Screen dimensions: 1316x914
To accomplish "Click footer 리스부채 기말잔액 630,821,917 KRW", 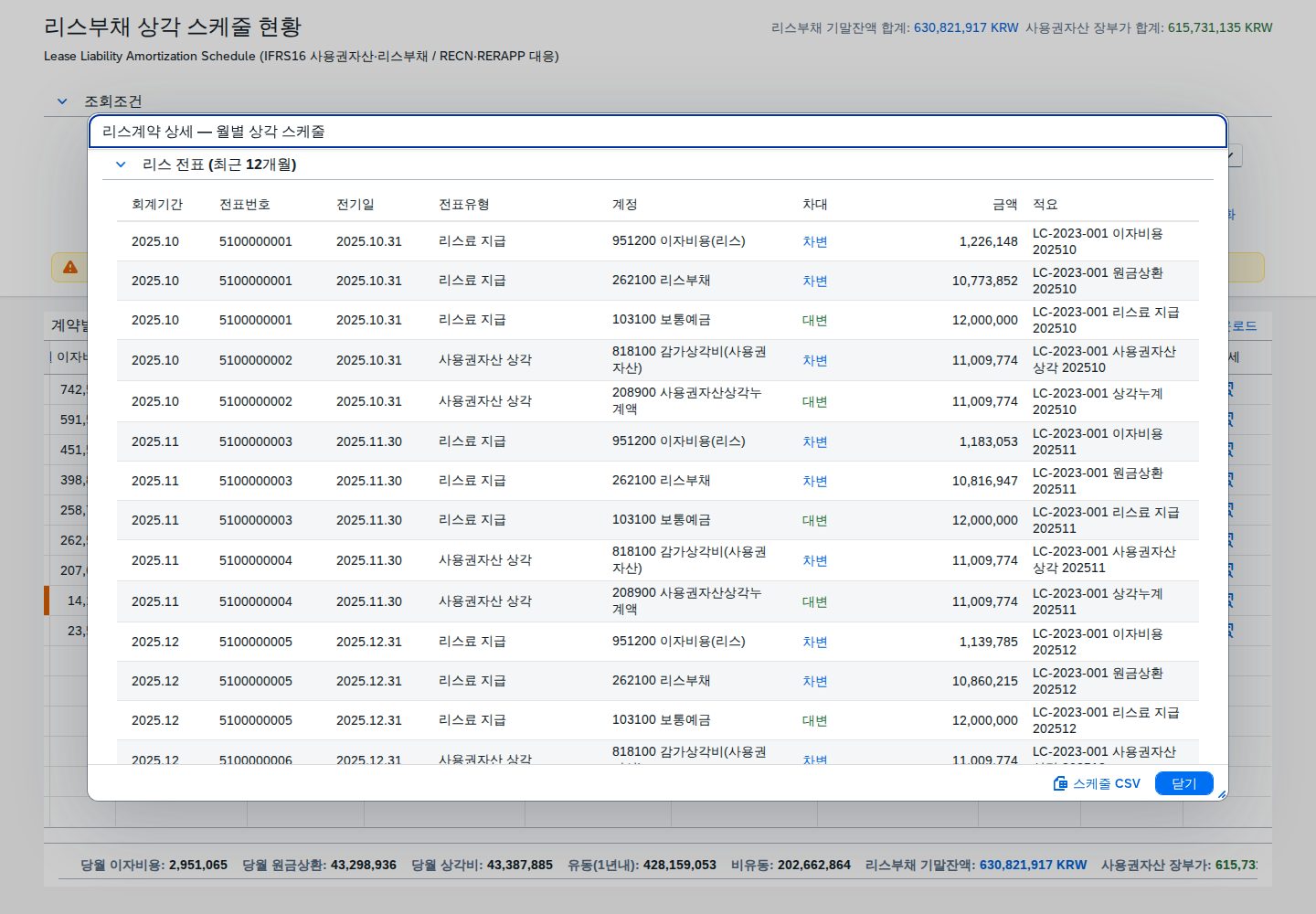I will (976, 865).
